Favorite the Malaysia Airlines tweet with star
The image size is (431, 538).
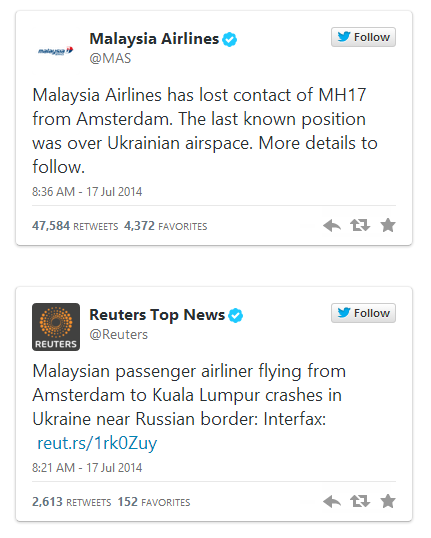pos(388,225)
